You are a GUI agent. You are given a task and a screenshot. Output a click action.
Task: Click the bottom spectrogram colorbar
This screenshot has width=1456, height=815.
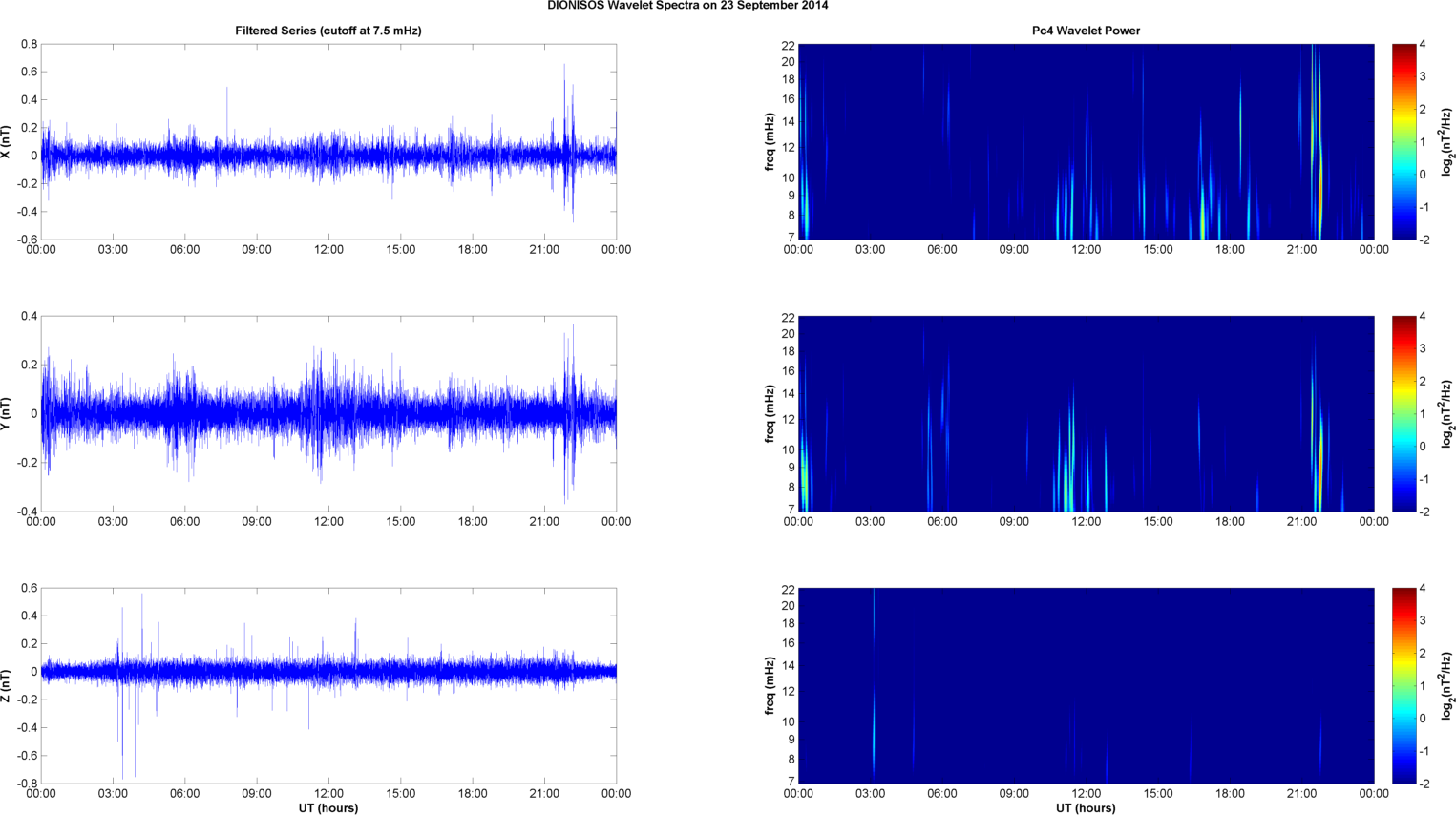pyautogui.click(x=1403, y=686)
